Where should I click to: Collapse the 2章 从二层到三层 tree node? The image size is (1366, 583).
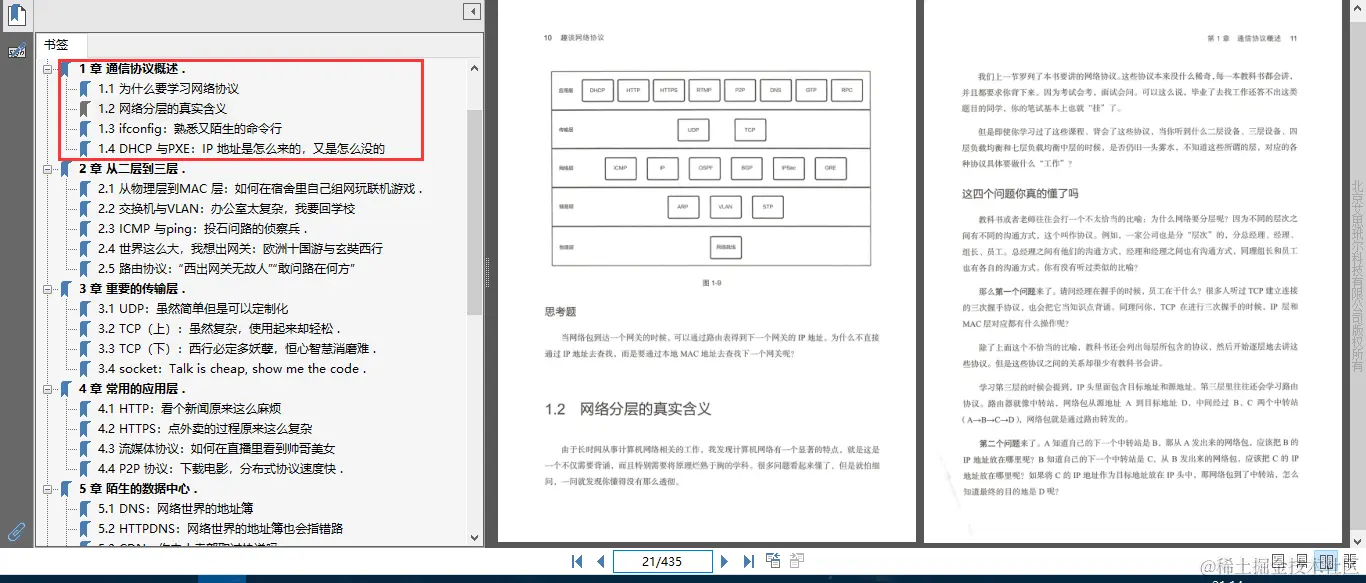(48, 169)
